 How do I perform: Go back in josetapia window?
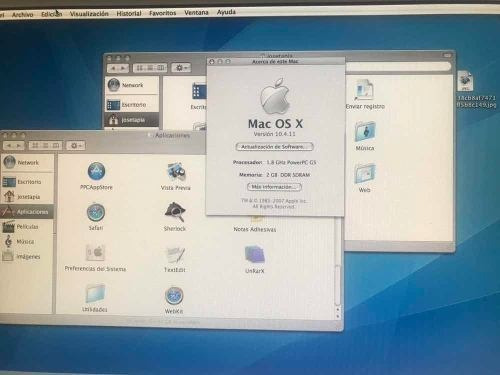point(113,68)
